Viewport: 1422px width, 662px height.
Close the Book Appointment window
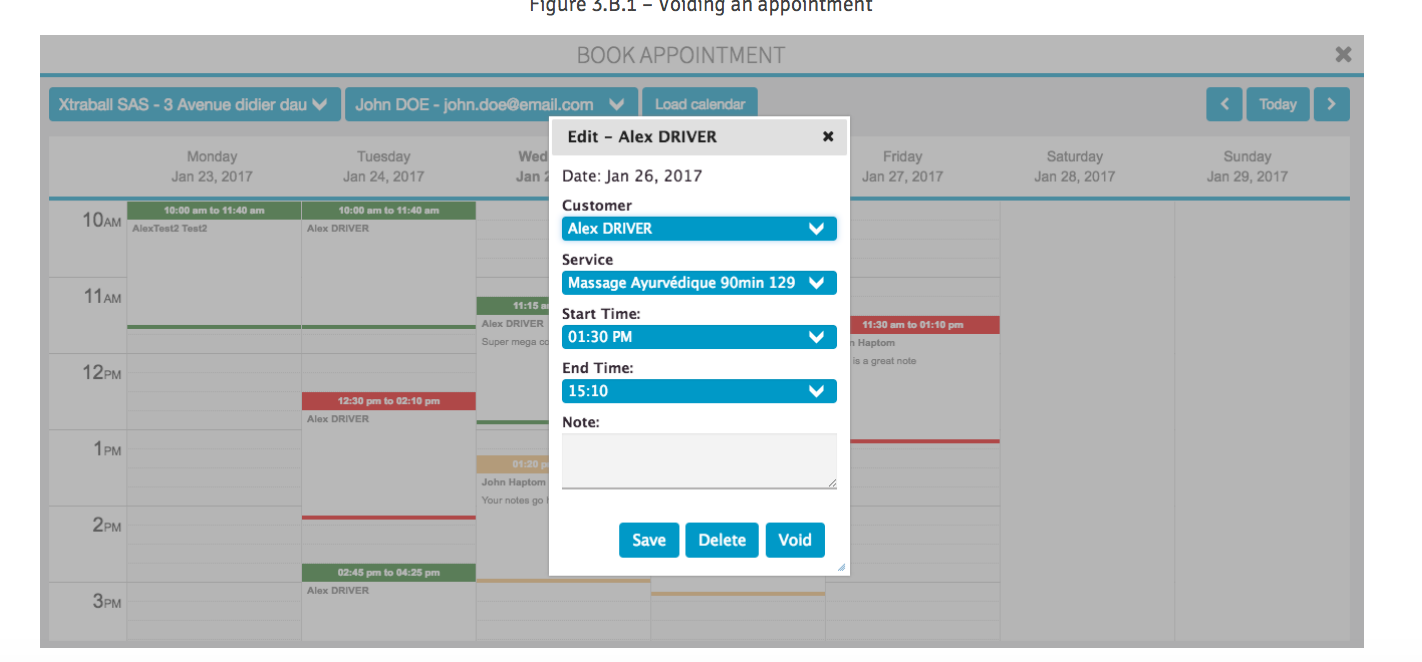(1343, 55)
